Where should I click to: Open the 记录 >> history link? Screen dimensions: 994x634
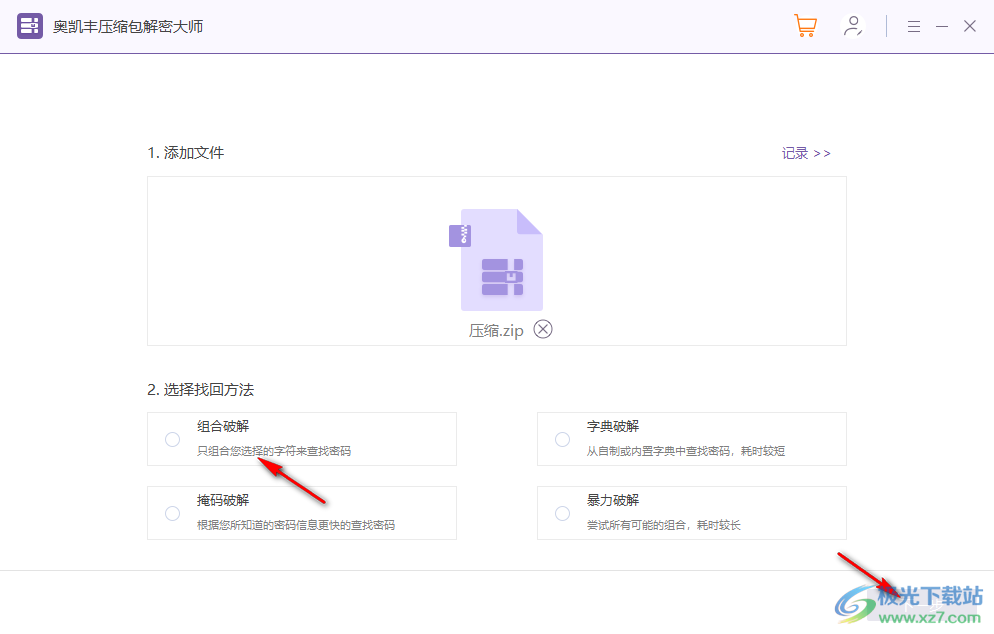(x=806, y=153)
